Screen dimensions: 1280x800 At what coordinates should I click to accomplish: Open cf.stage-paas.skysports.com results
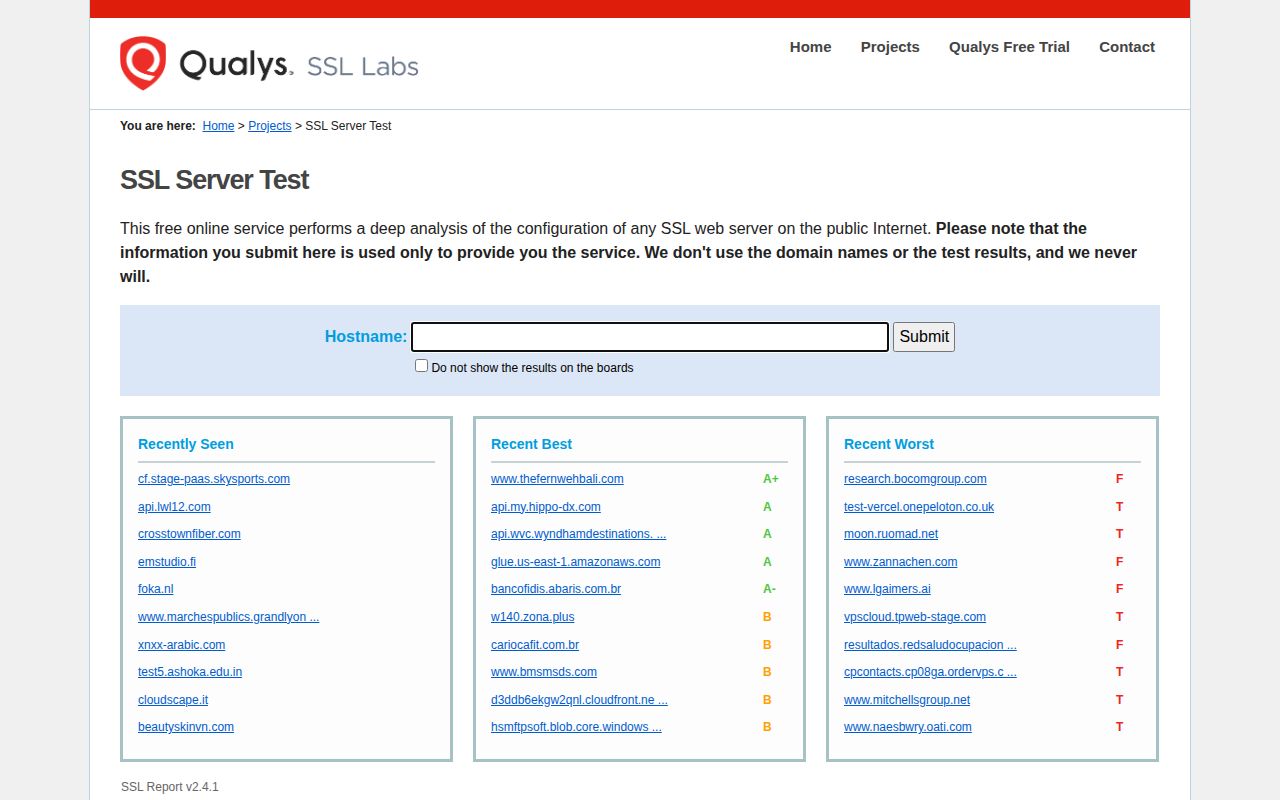214,479
